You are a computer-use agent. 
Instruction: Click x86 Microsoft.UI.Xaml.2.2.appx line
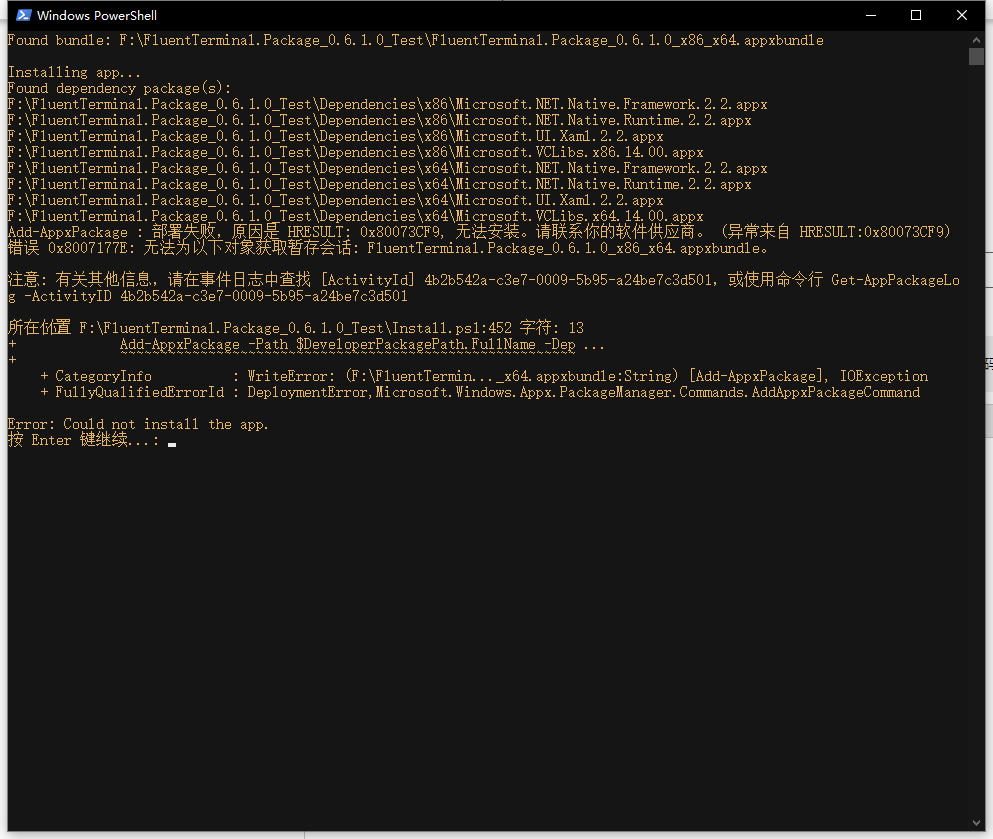336,136
